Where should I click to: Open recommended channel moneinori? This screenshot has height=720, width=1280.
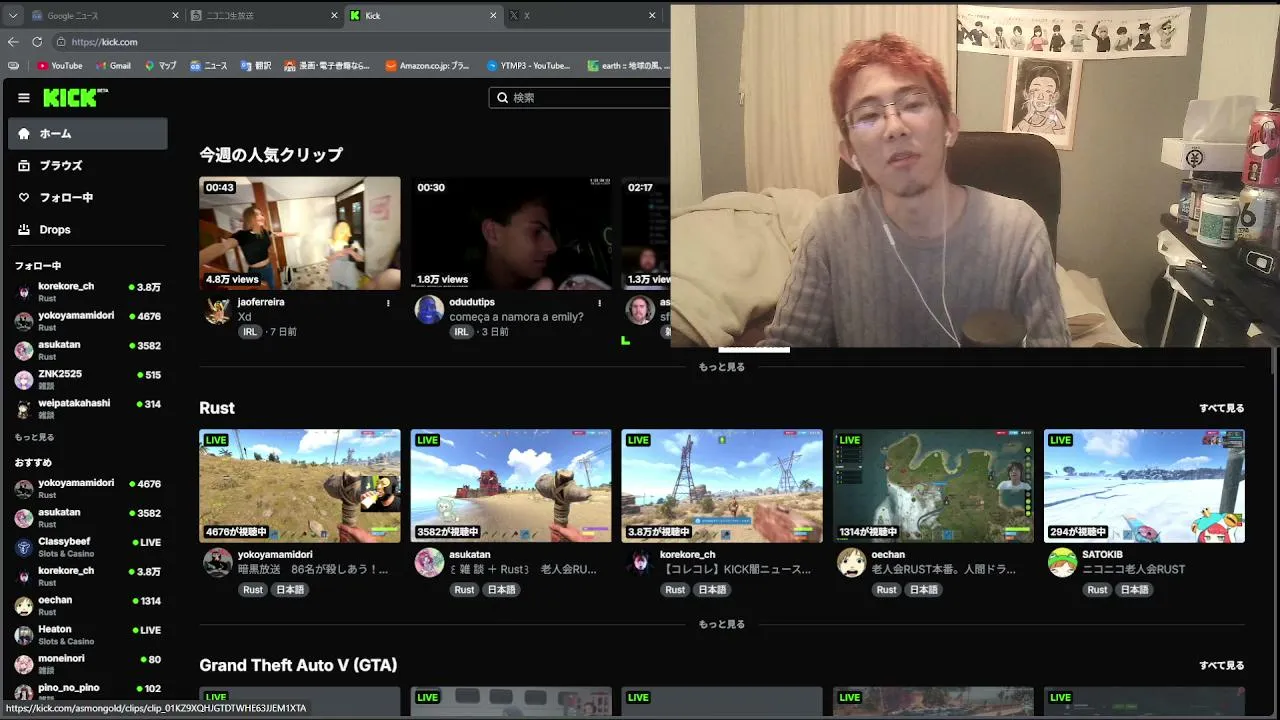click(88, 664)
